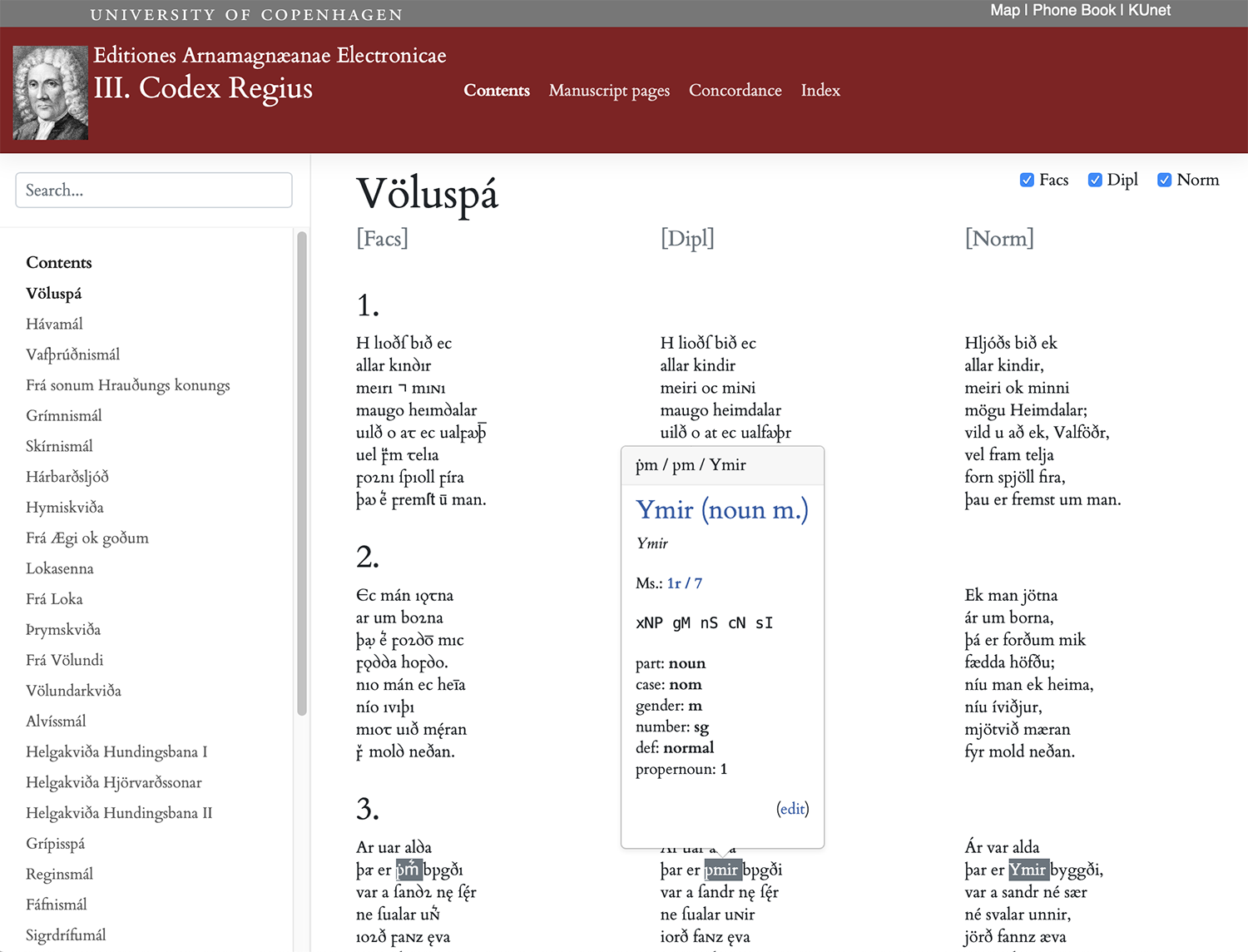The image size is (1248, 952).
Task: Click the KUnet link in the top bar
Action: point(1149,10)
